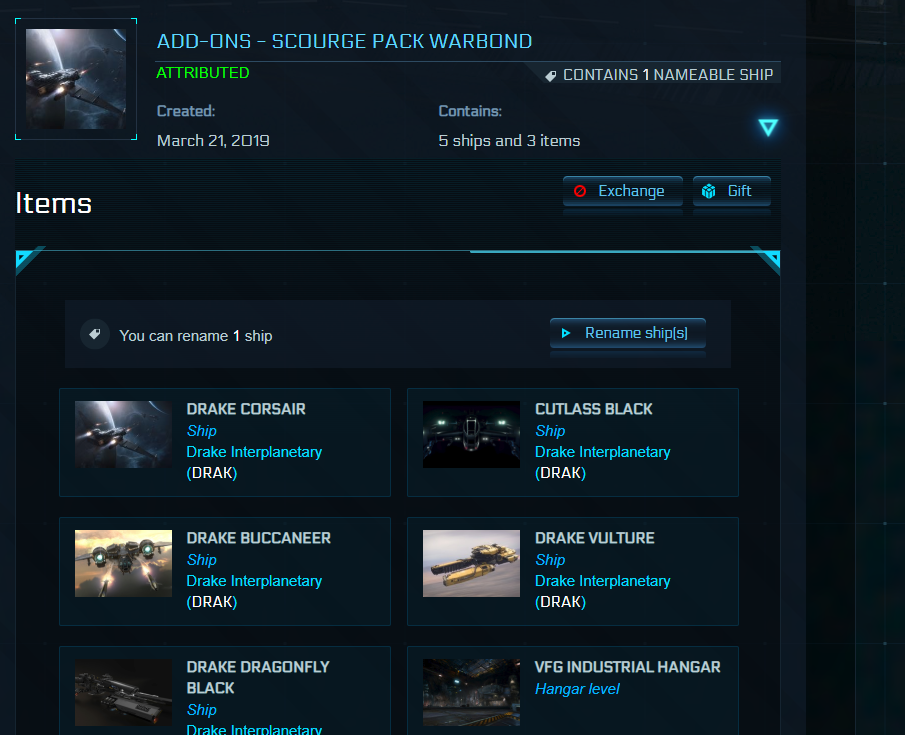Select the Drake Vulture ship image
Viewport: 905px width, 735px height.
point(471,564)
